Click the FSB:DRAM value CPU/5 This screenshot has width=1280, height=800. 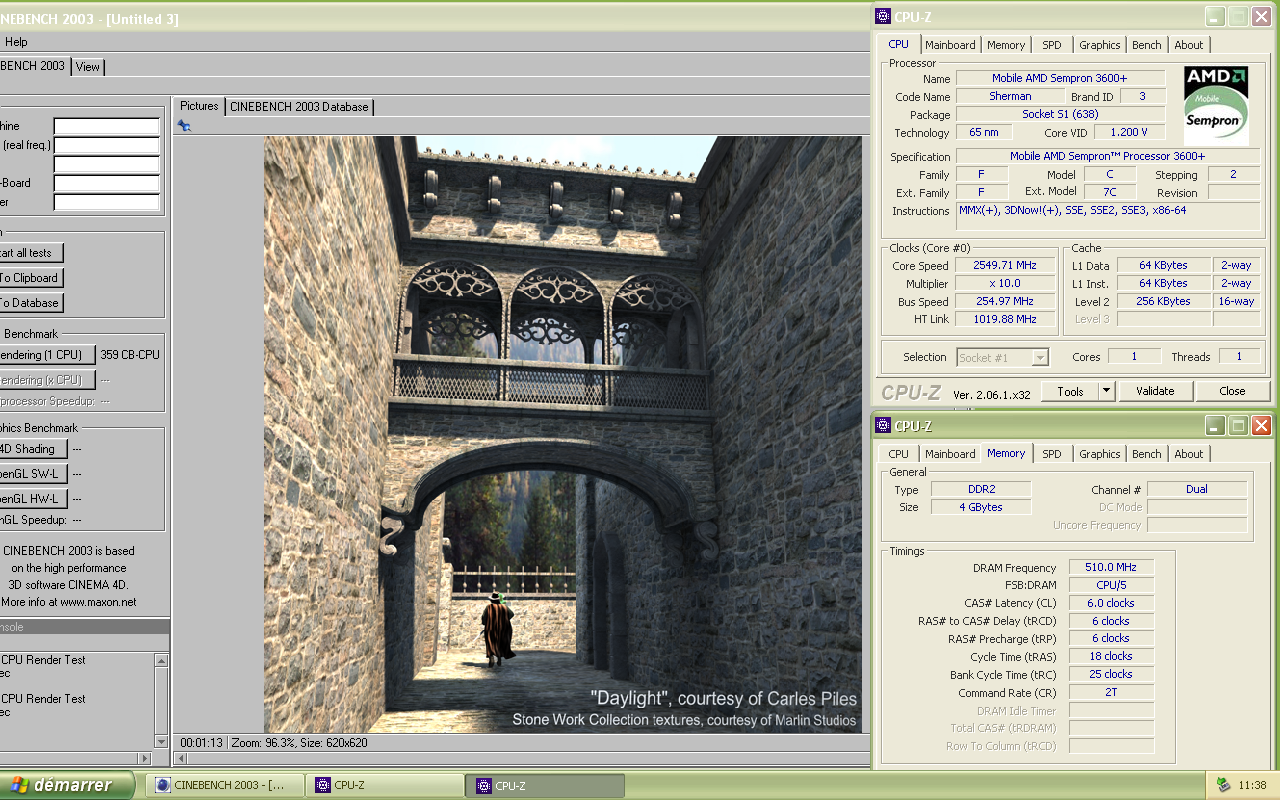click(x=1111, y=586)
